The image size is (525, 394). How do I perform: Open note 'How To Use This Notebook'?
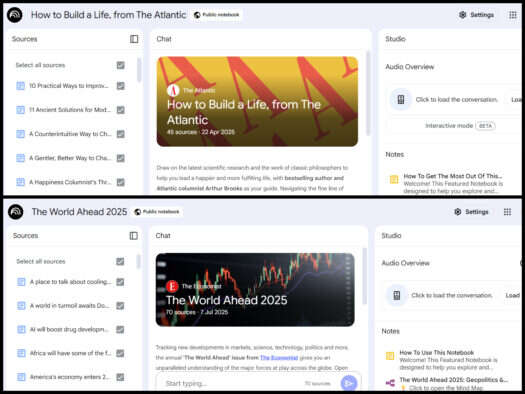tap(437, 352)
